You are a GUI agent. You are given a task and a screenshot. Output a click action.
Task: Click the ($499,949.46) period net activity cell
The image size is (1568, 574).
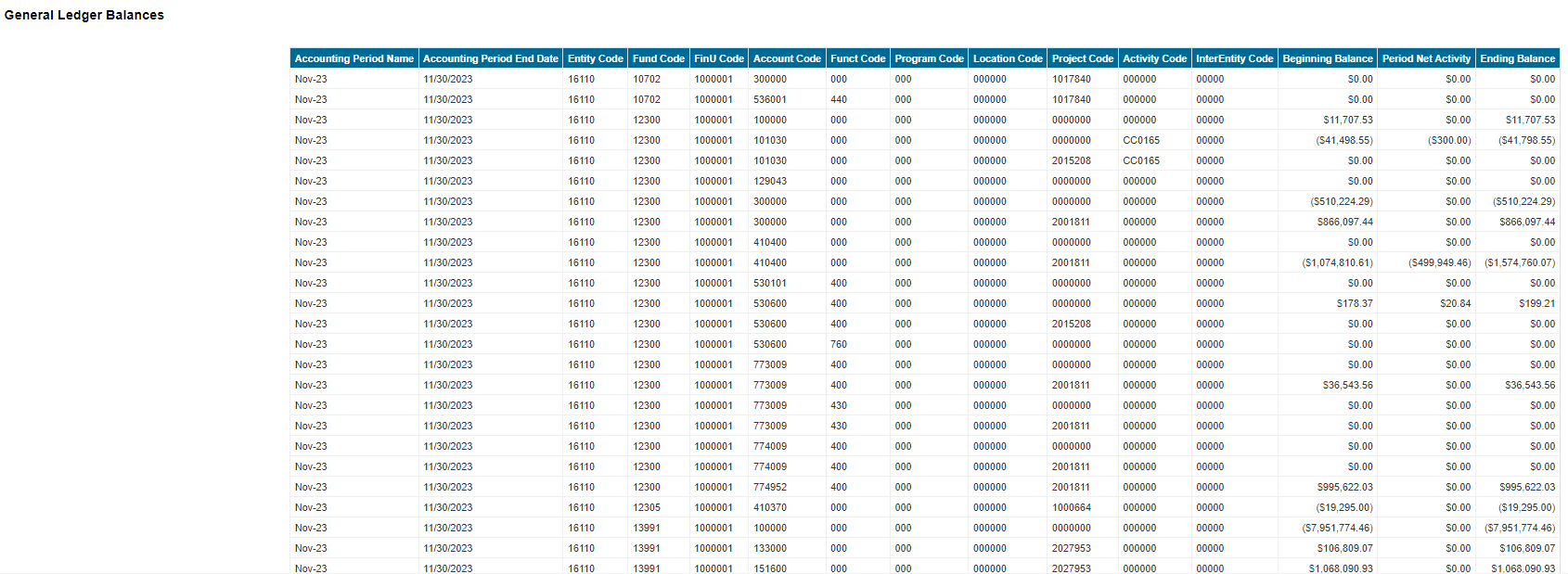point(1439,262)
